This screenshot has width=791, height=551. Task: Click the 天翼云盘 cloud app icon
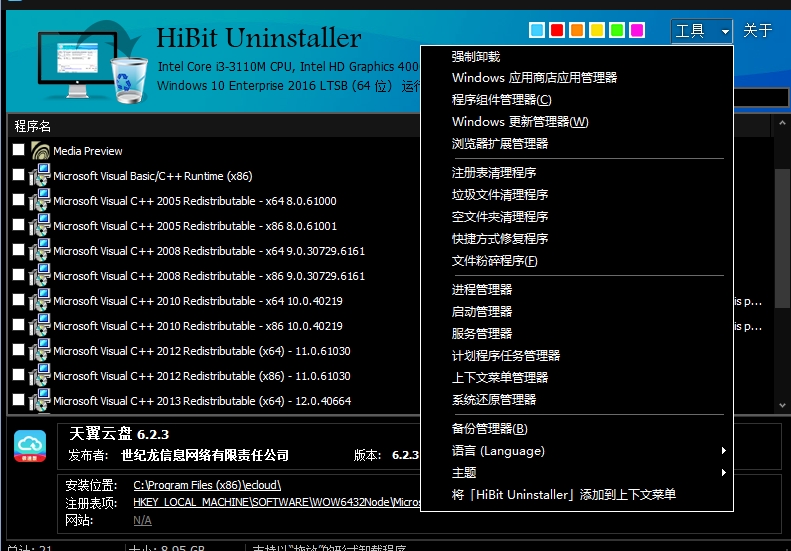tap(30, 446)
